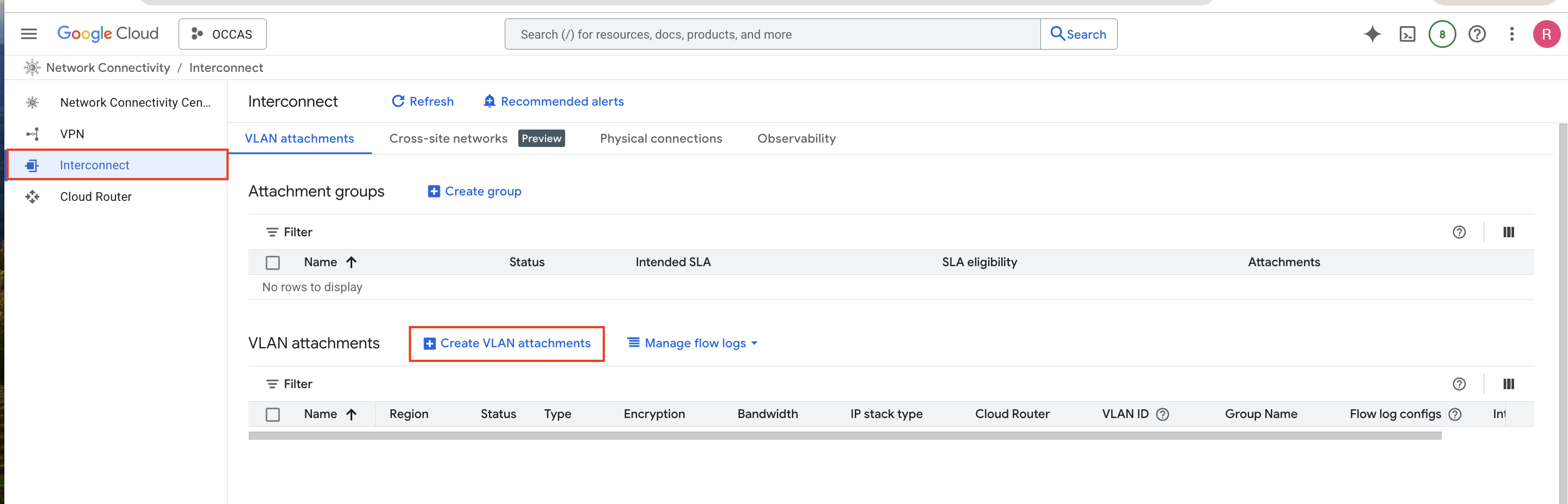Viewport: 1568px width, 504px height.
Task: Open the OCCAS project selector
Action: [x=222, y=34]
